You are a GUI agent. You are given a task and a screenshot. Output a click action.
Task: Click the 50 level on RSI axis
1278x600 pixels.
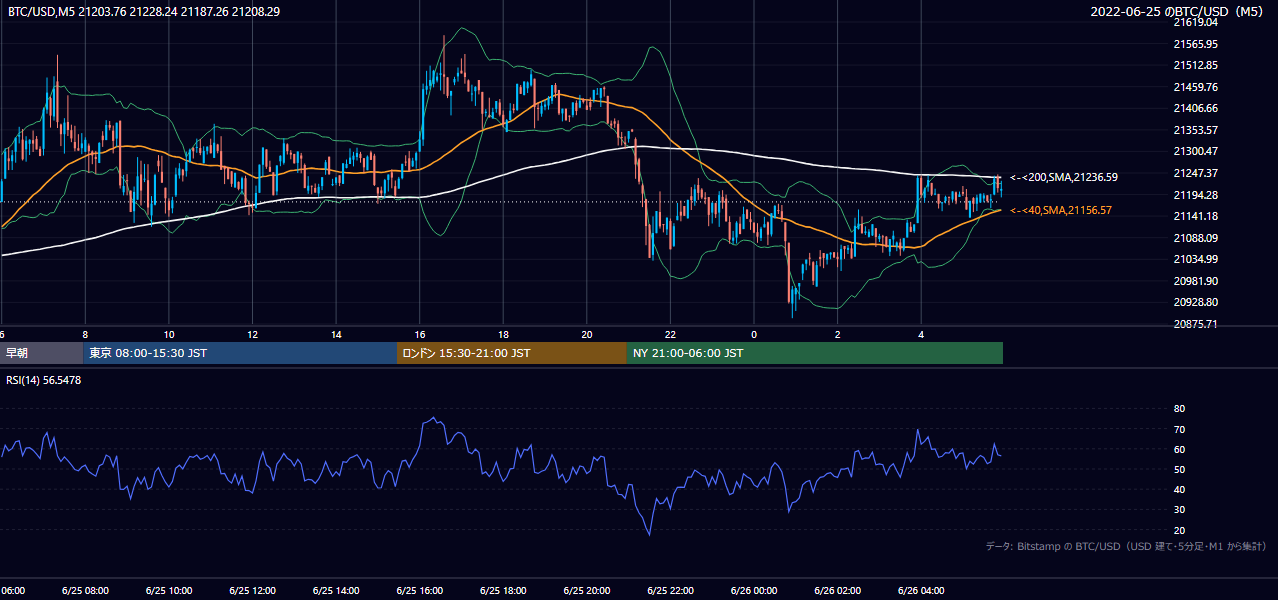[x=1179, y=469]
